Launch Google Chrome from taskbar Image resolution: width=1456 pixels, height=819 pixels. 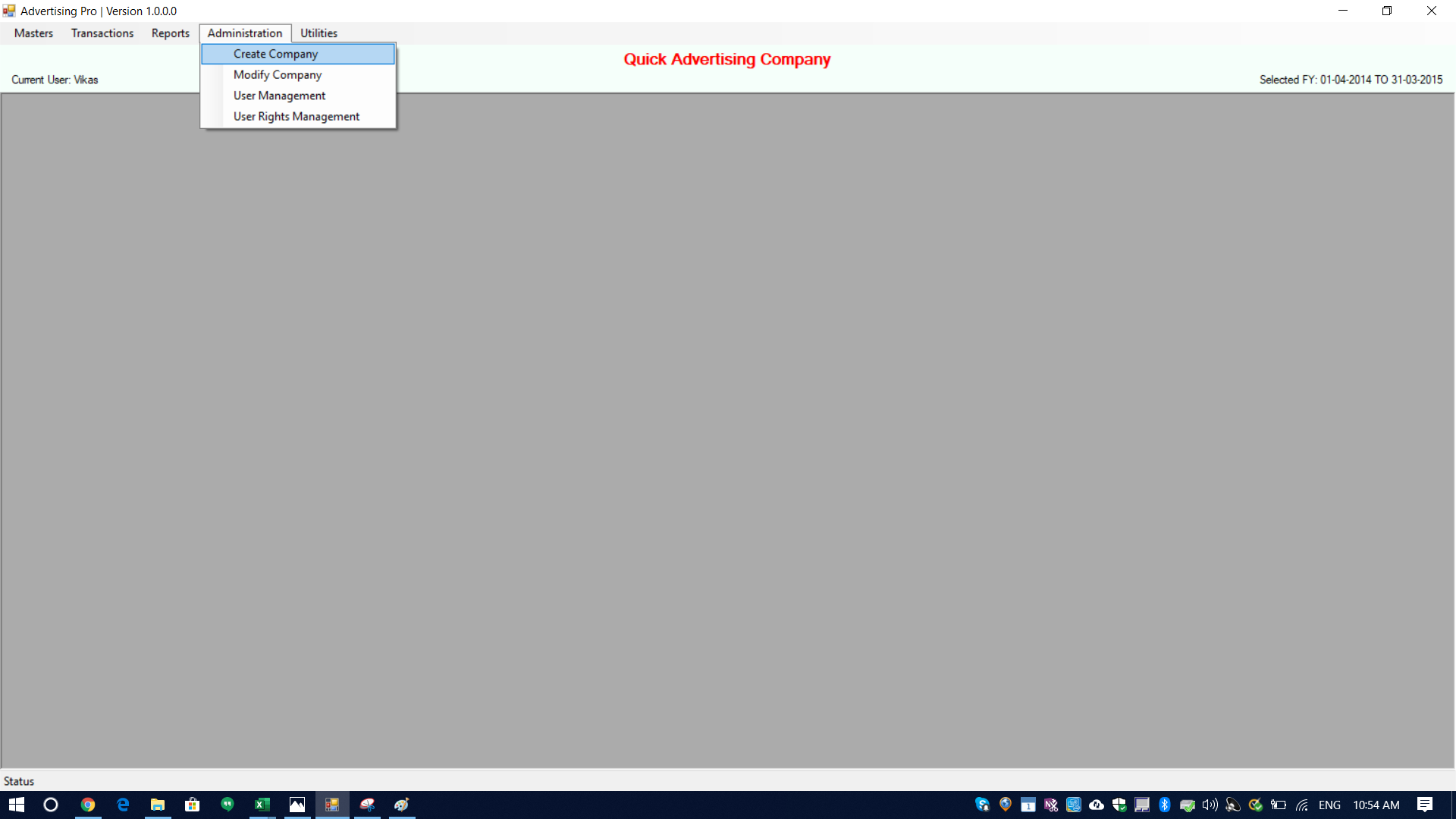88,805
